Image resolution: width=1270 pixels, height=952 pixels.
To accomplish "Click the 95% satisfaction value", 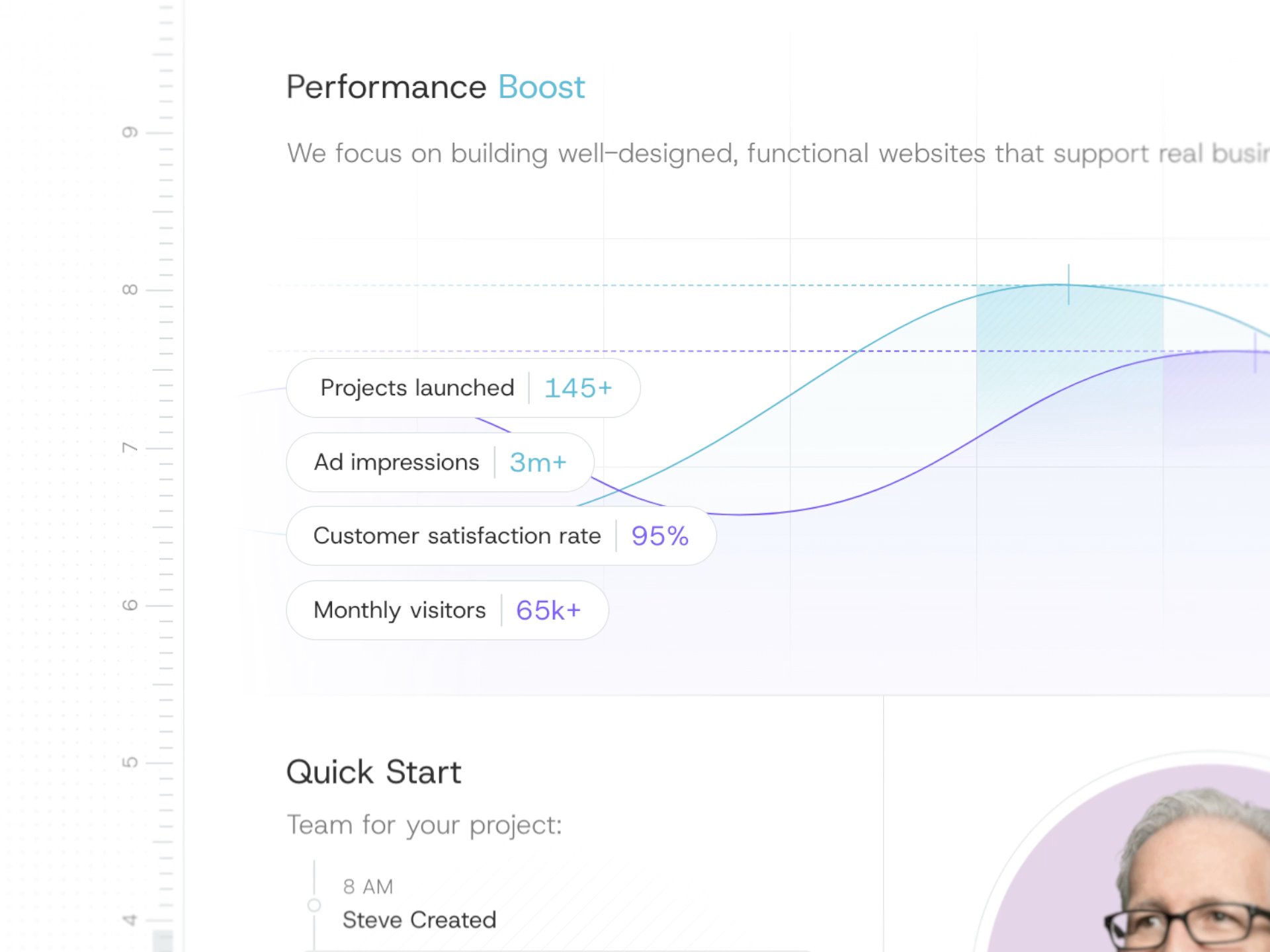I will point(659,536).
